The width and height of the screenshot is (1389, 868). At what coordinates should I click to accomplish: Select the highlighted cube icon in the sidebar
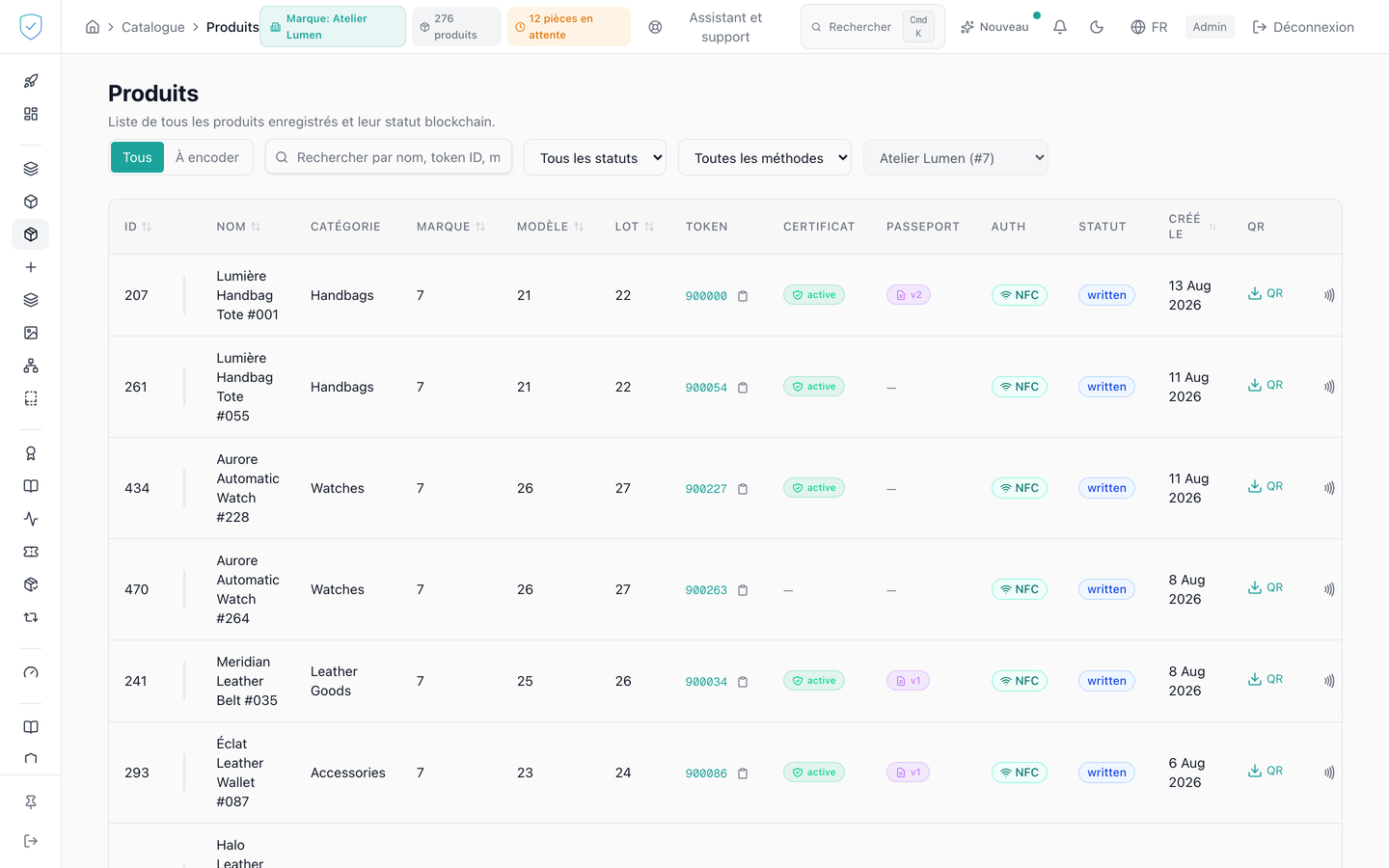[31, 234]
